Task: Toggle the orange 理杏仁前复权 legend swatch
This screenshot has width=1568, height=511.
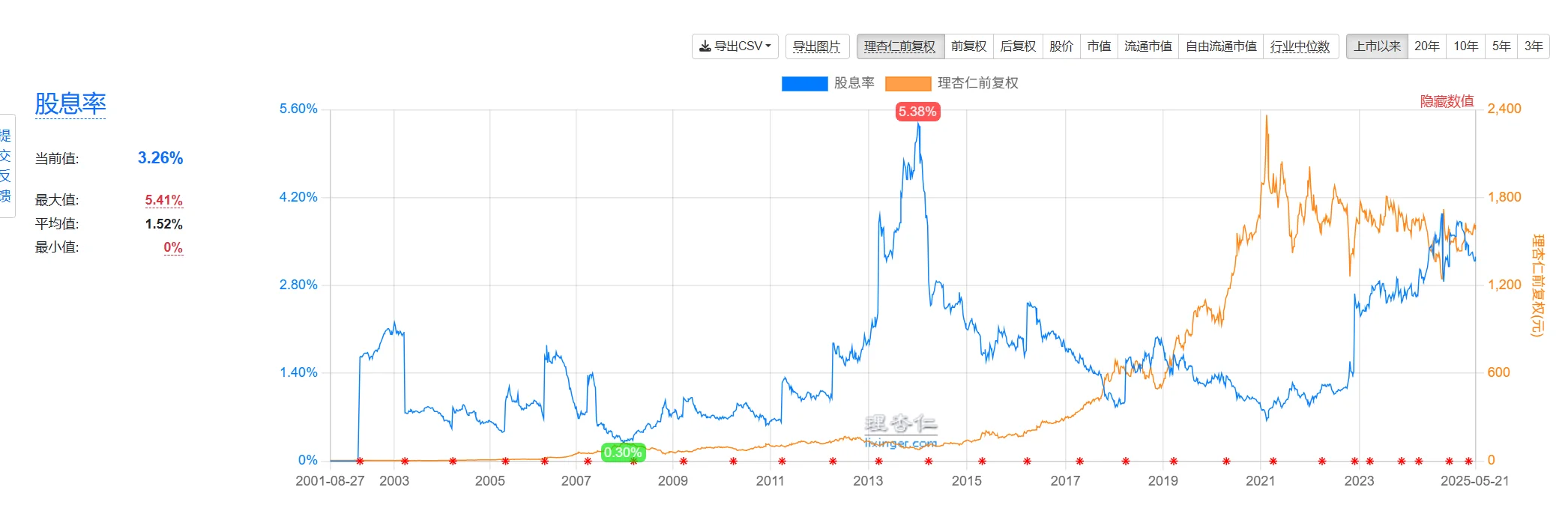Action: pyautogui.click(x=908, y=83)
